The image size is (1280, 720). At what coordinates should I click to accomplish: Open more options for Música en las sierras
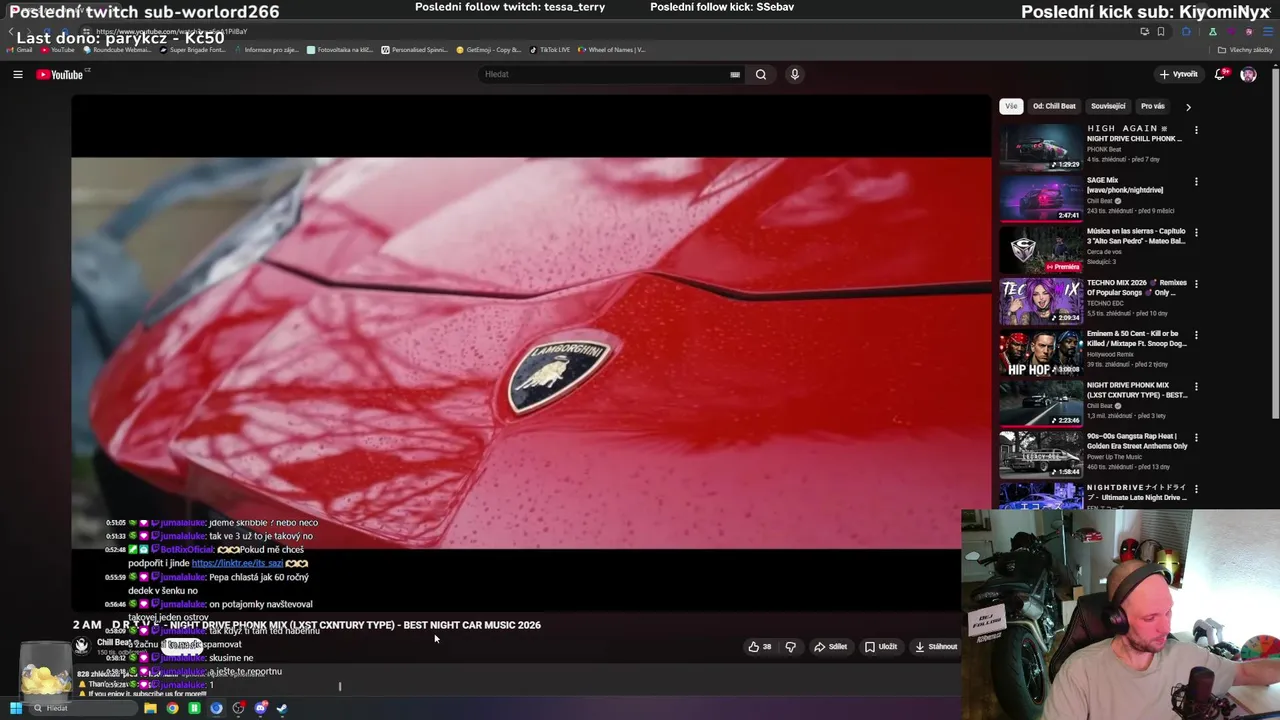(x=1196, y=233)
